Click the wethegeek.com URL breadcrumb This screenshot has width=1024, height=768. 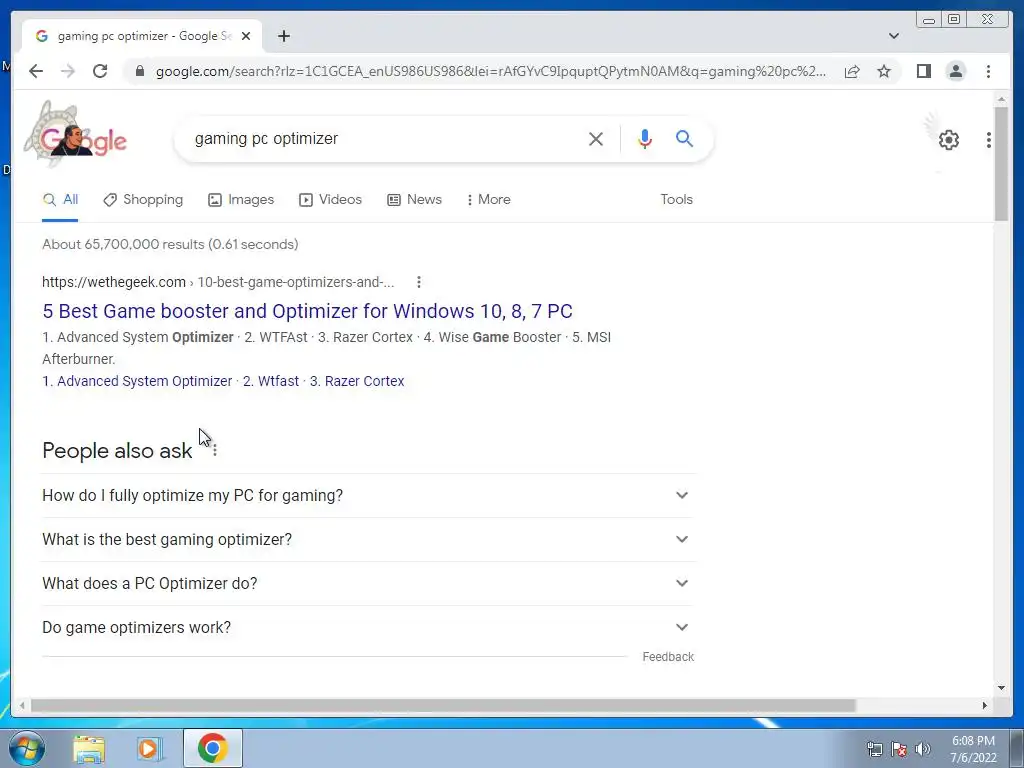click(x=218, y=282)
